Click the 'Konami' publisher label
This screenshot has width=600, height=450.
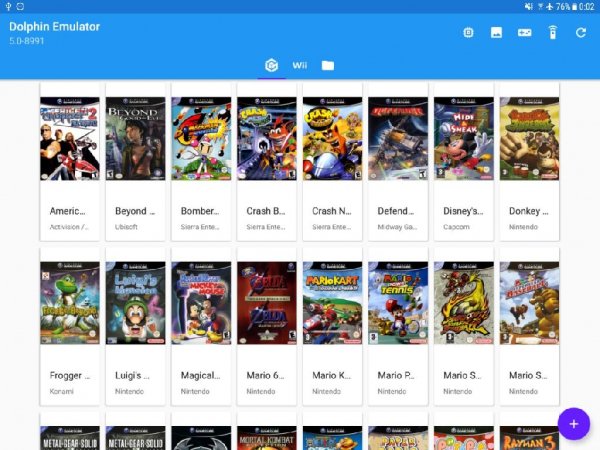[62, 391]
